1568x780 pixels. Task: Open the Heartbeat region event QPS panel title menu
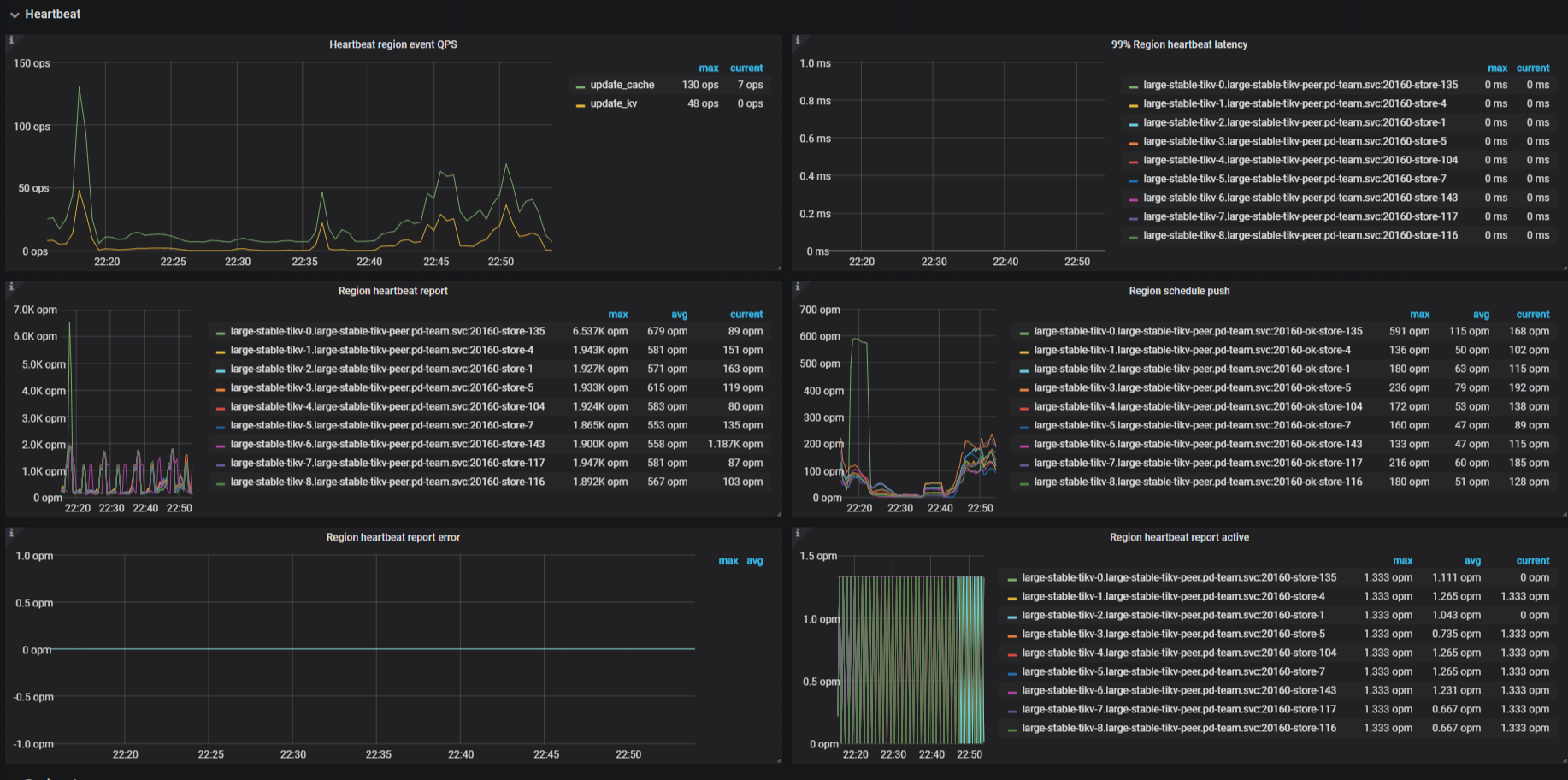click(x=392, y=44)
